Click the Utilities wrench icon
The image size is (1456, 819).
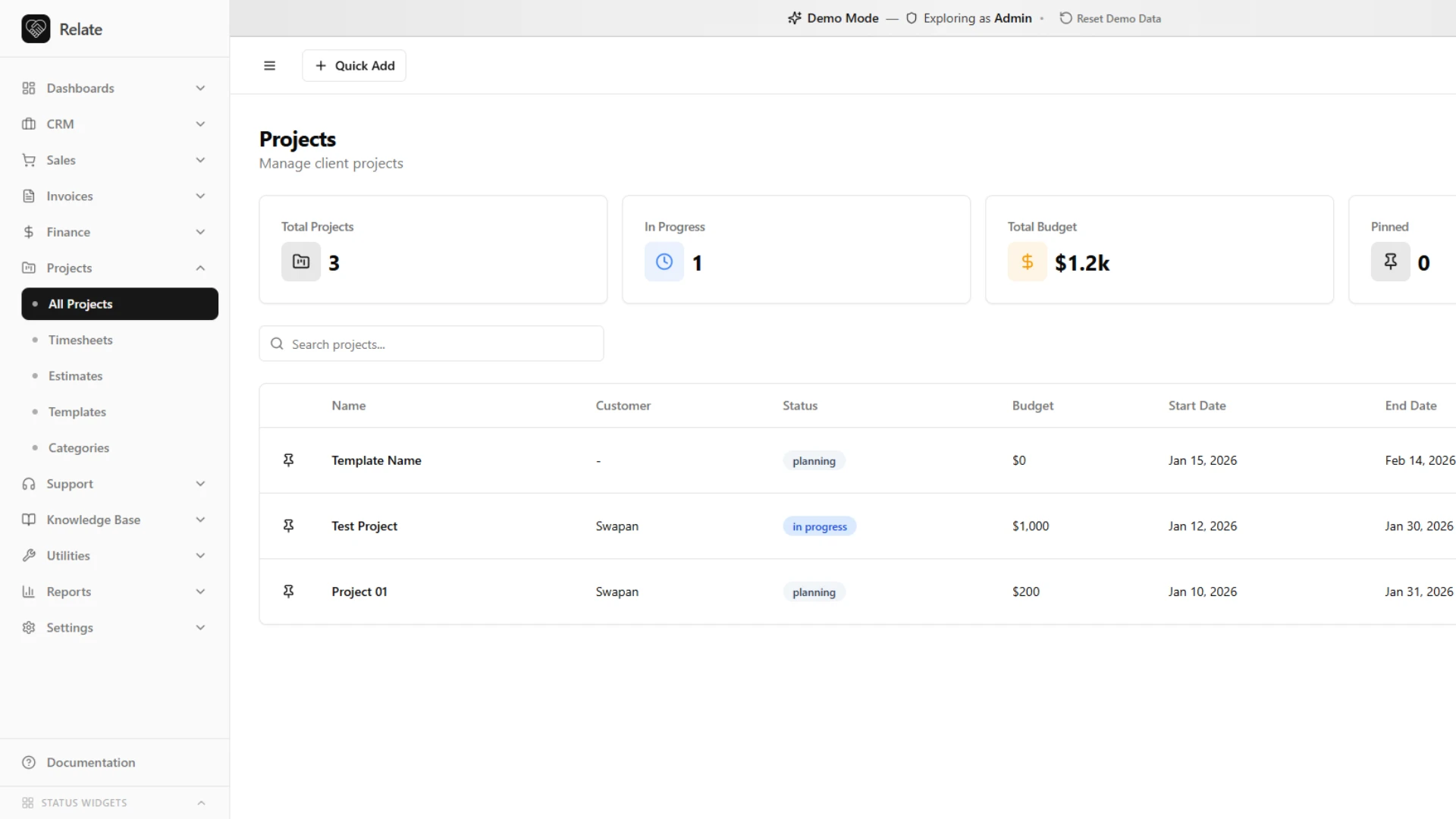[x=29, y=556]
